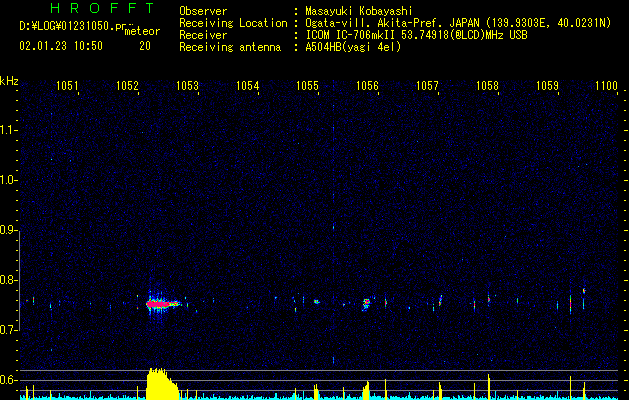629x400 pixels.
Task: Click the 1056 time axis label
Action: pos(367,85)
